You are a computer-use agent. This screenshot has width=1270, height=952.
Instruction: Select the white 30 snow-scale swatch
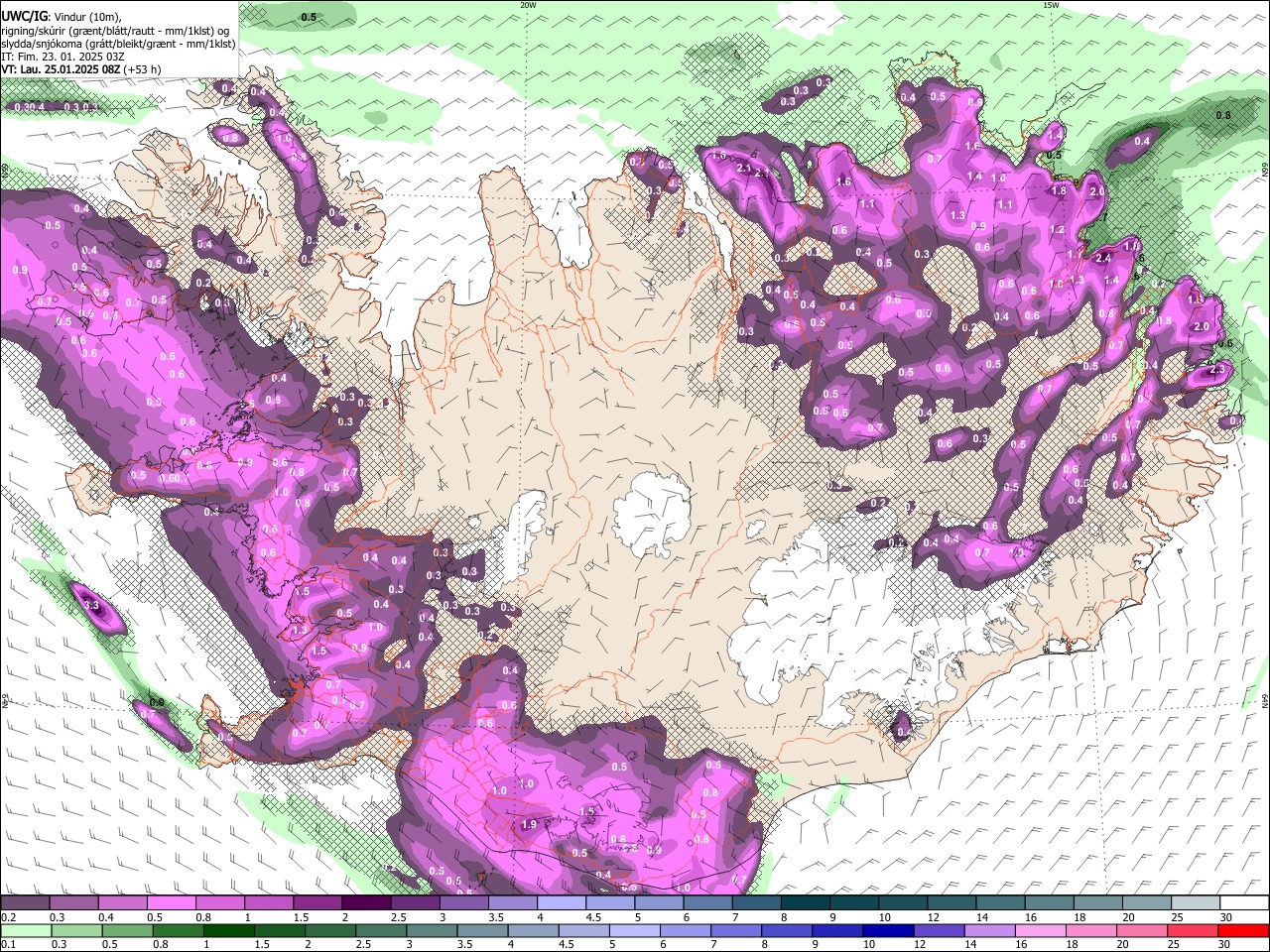[x=1243, y=903]
